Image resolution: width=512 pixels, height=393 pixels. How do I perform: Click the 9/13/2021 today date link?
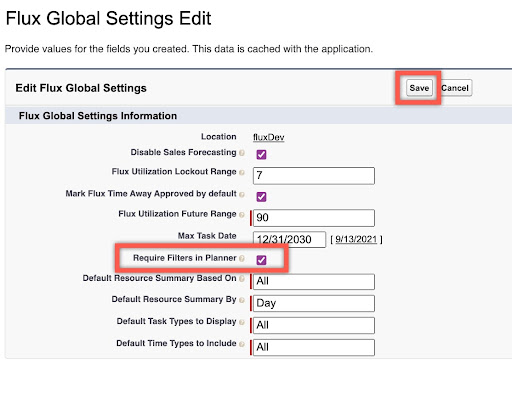pos(356,239)
